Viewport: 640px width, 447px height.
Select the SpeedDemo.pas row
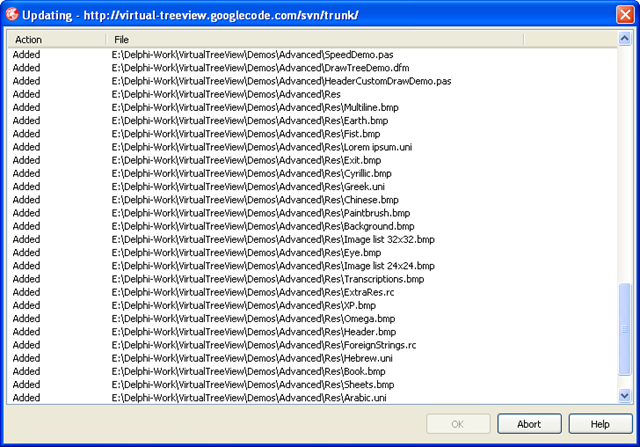coord(312,55)
